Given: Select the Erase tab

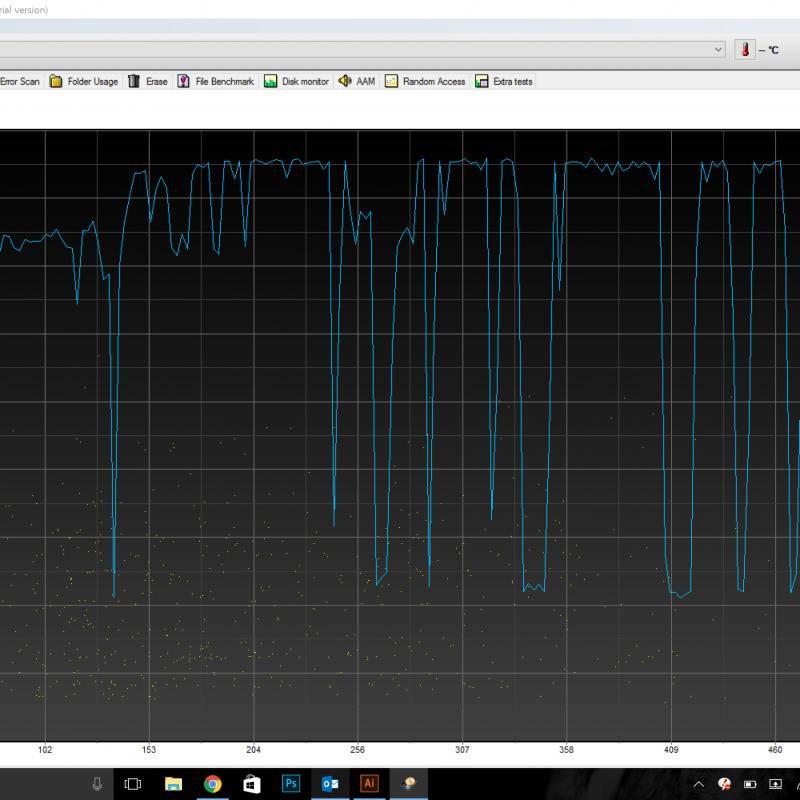Looking at the screenshot, I should 148,81.
